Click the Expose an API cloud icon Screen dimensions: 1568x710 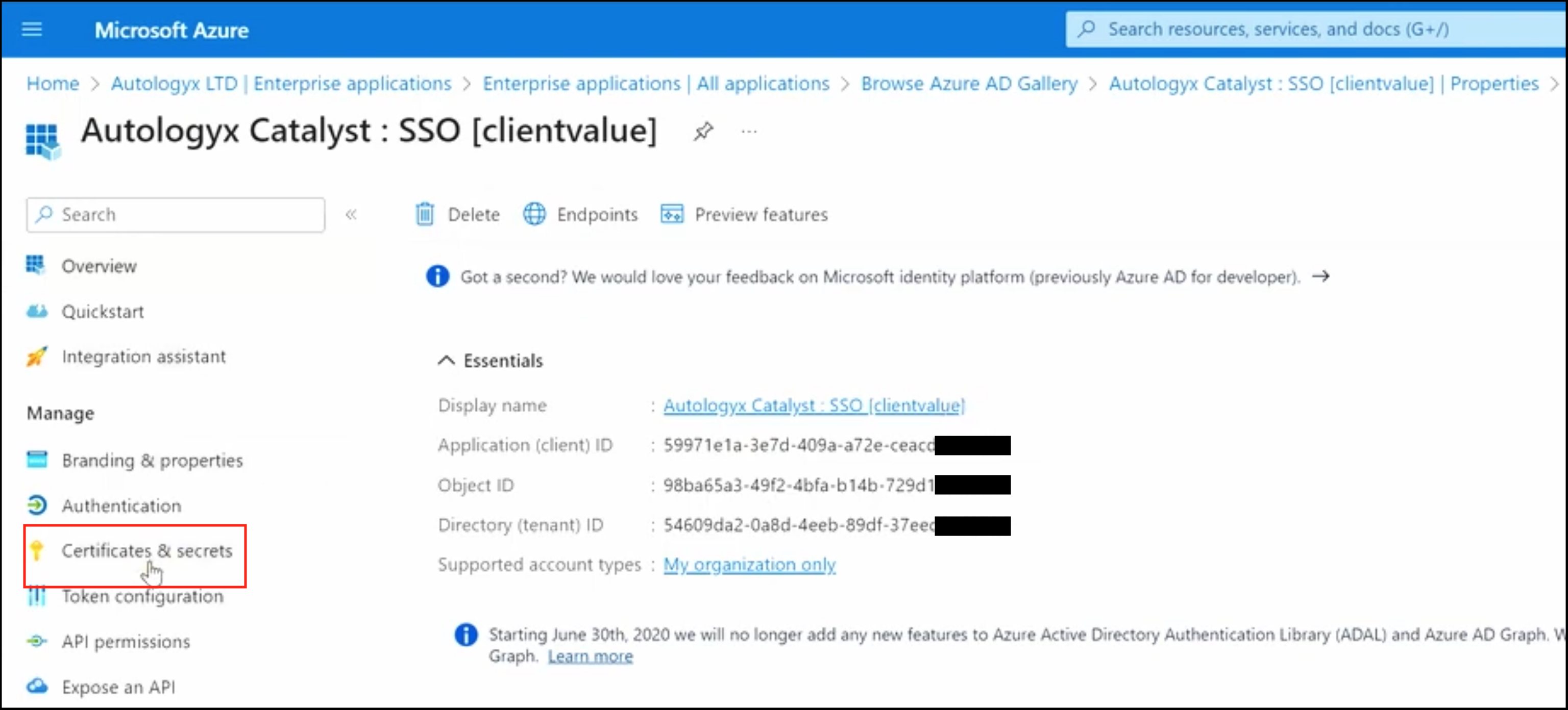click(x=37, y=686)
